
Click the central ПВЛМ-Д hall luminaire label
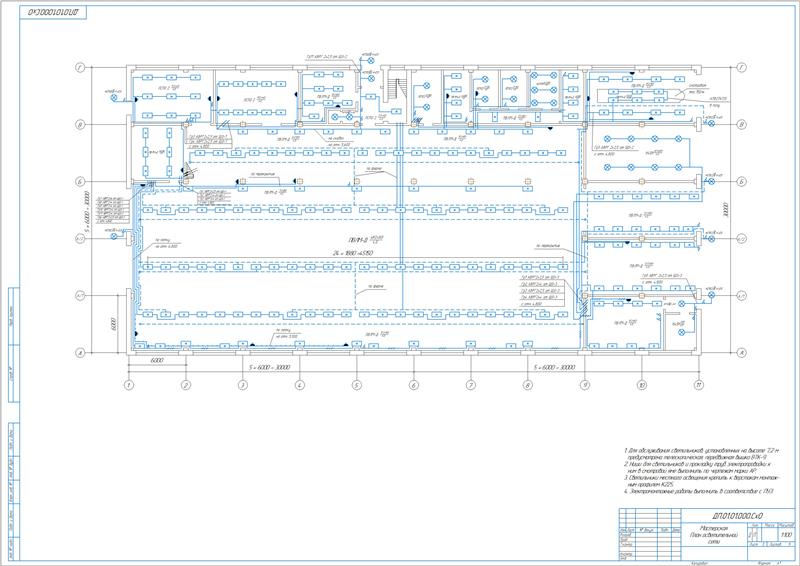(x=365, y=239)
